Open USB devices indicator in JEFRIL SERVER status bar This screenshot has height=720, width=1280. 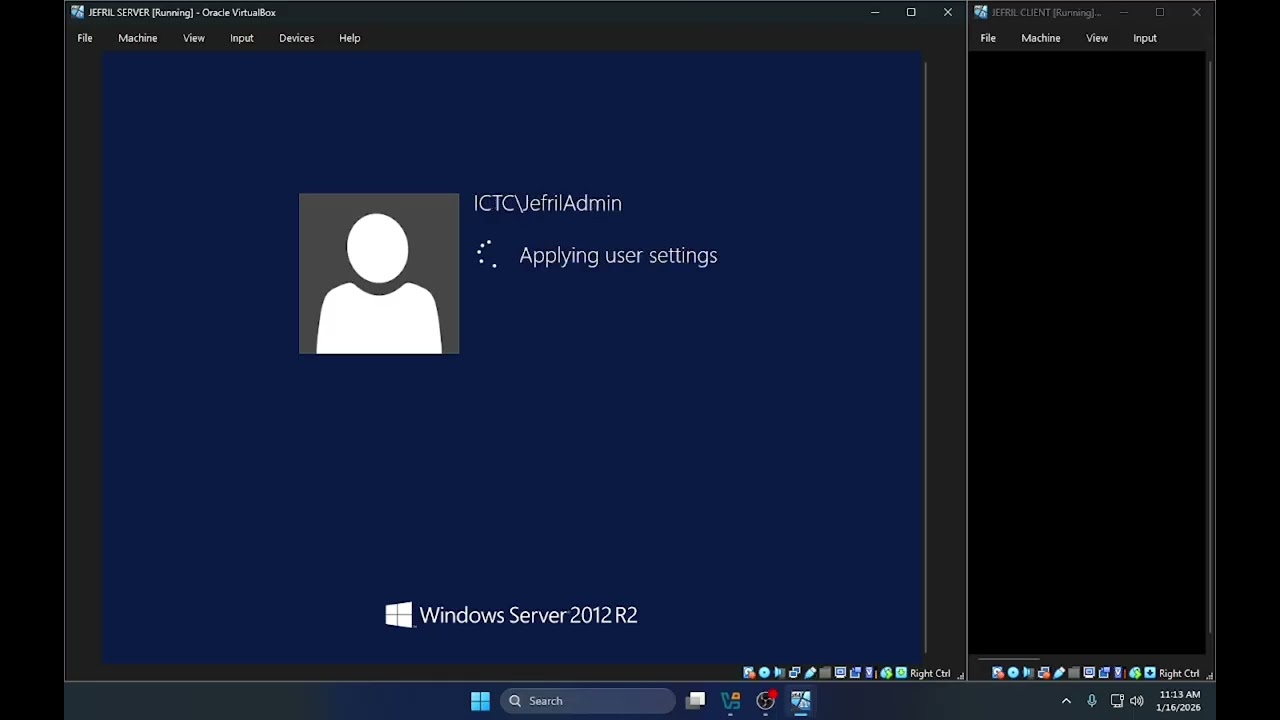pyautogui.click(x=810, y=673)
